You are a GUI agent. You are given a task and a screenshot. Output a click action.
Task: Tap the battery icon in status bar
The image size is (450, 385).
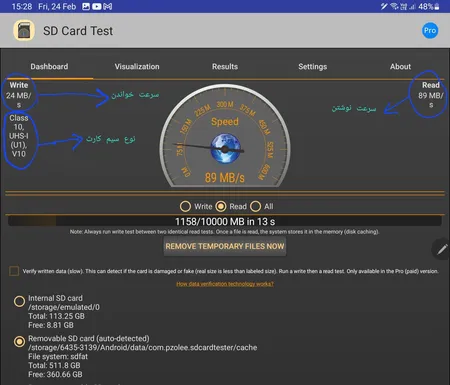pyautogui.click(x=437, y=6)
